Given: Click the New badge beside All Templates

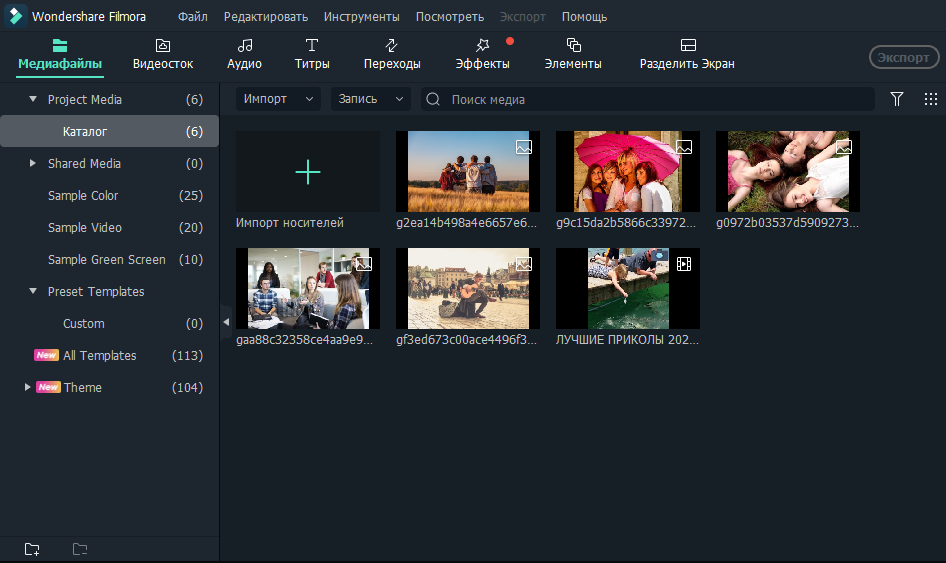Looking at the screenshot, I should coord(46,355).
